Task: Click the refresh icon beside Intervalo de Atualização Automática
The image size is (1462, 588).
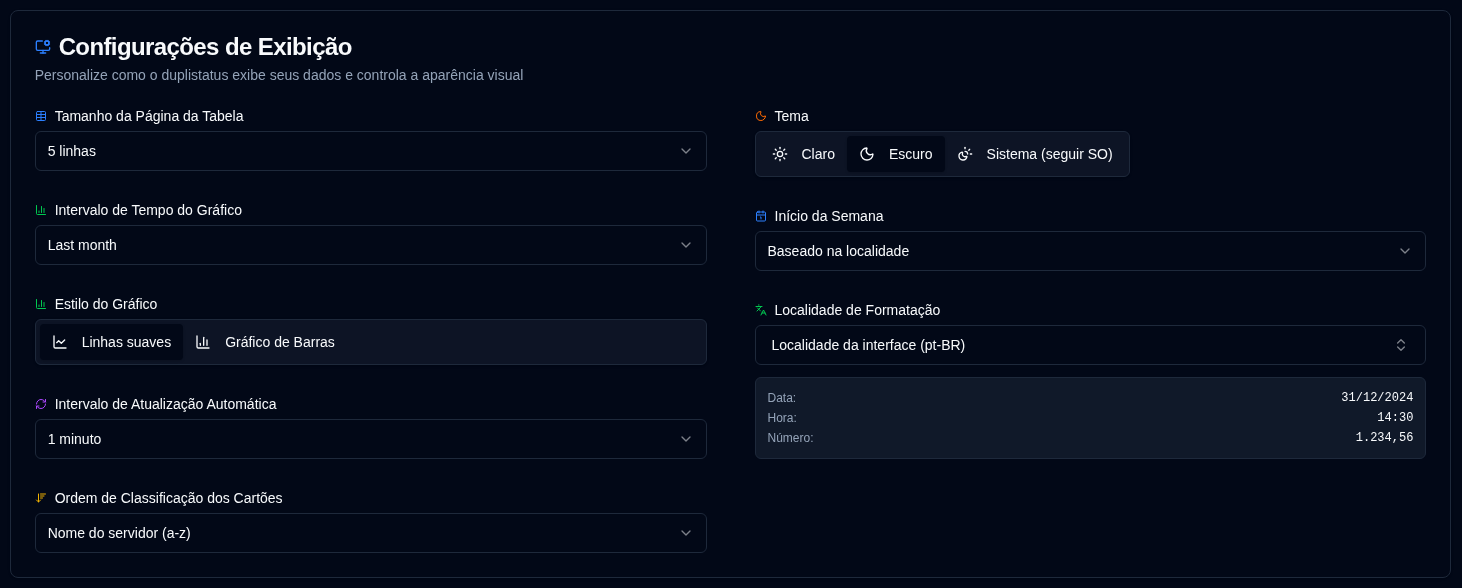Action: [x=41, y=404]
